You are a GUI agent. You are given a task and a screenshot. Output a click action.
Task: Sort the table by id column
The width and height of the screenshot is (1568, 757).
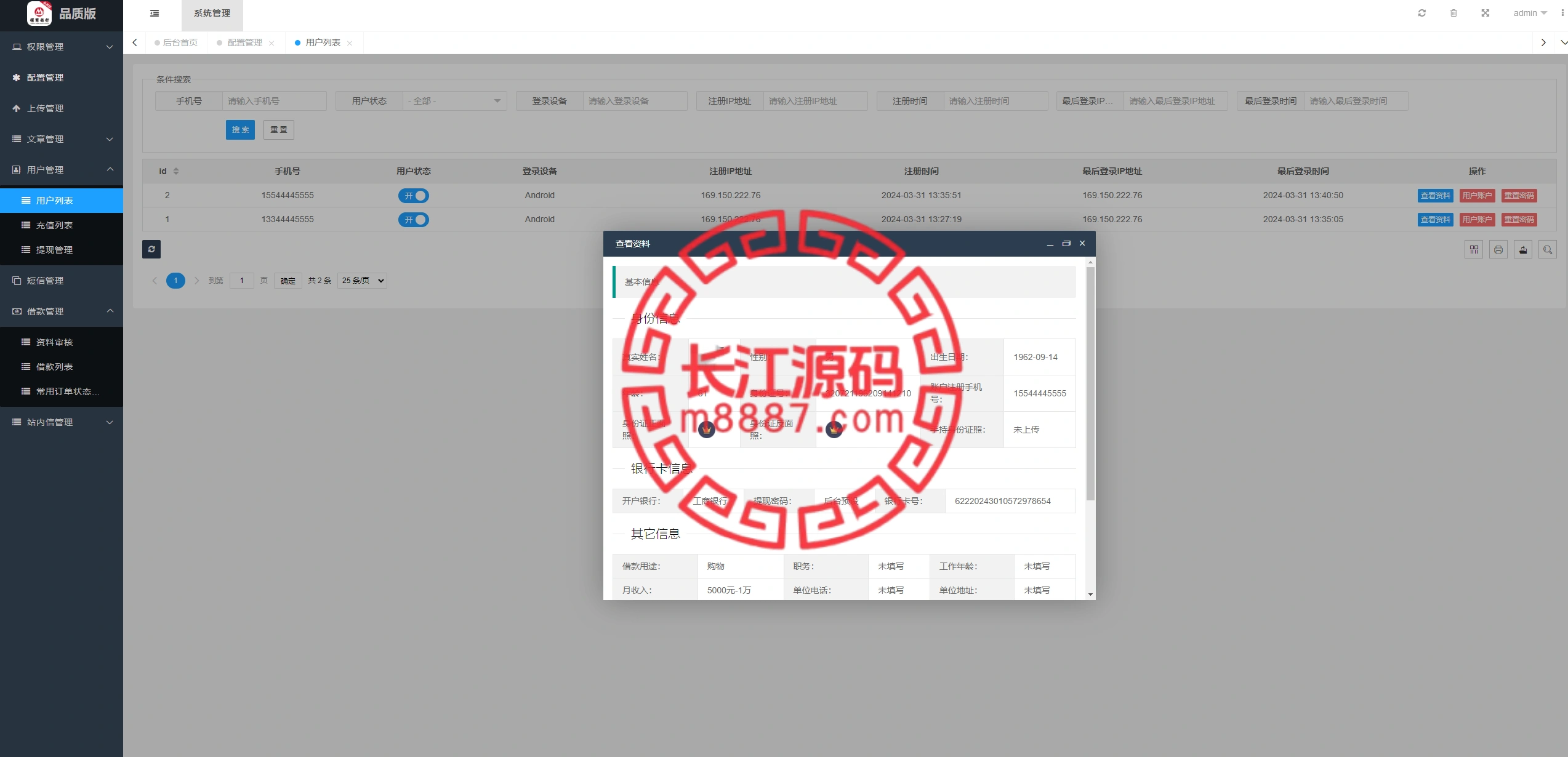point(176,171)
